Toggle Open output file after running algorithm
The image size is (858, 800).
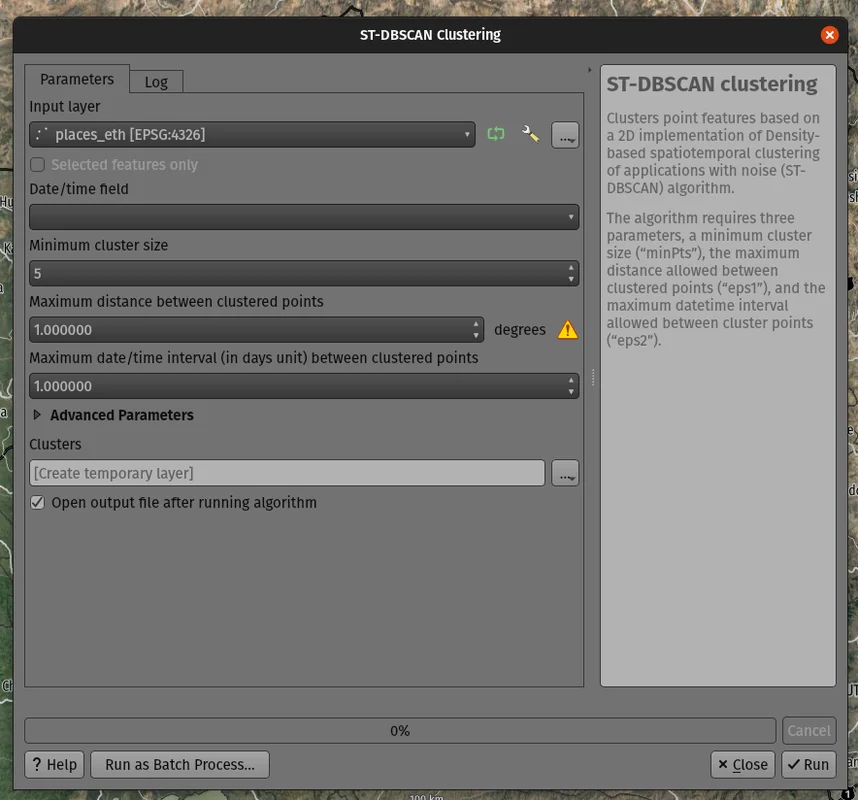(38, 503)
